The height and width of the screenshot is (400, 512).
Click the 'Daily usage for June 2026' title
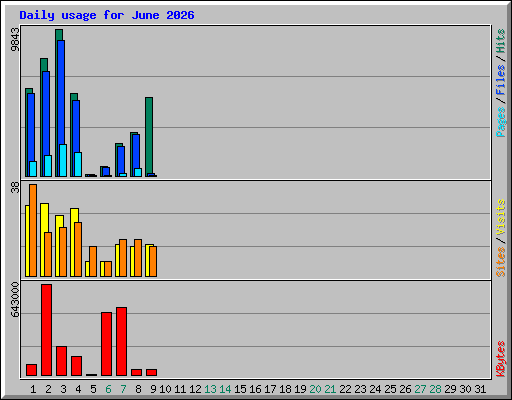coord(107,15)
